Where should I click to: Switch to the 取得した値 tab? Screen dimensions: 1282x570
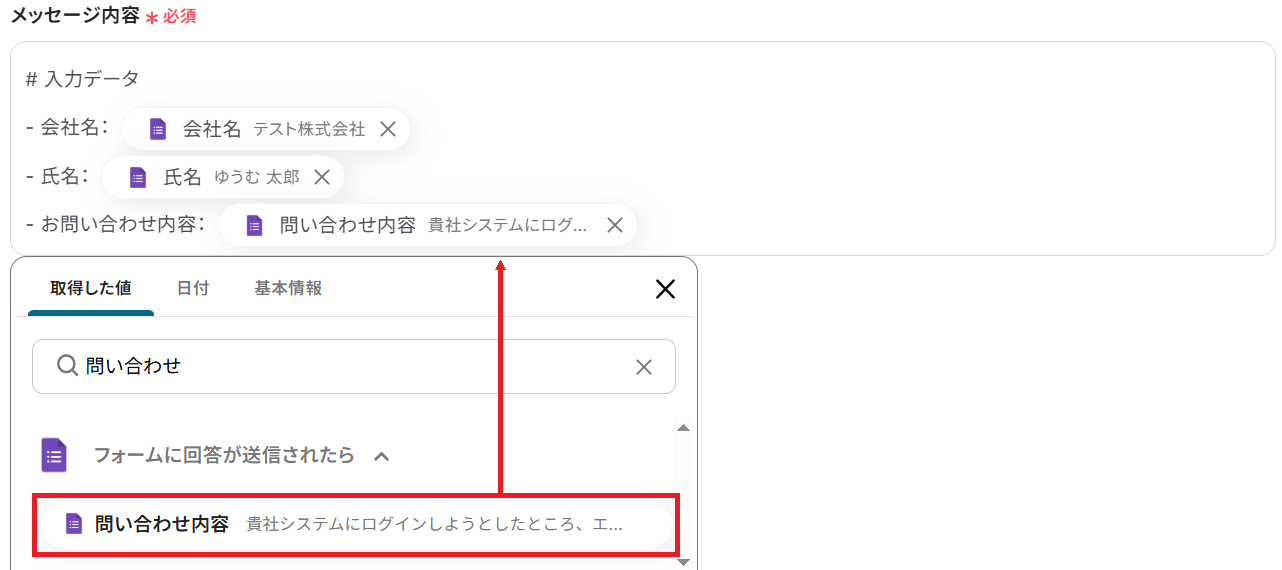coord(90,288)
